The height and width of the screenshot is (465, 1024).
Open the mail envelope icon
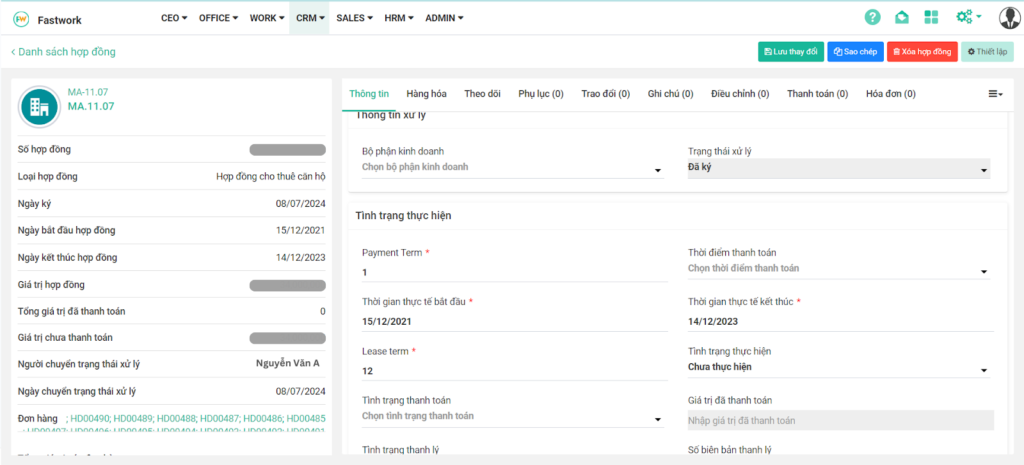pyautogui.click(x=901, y=17)
